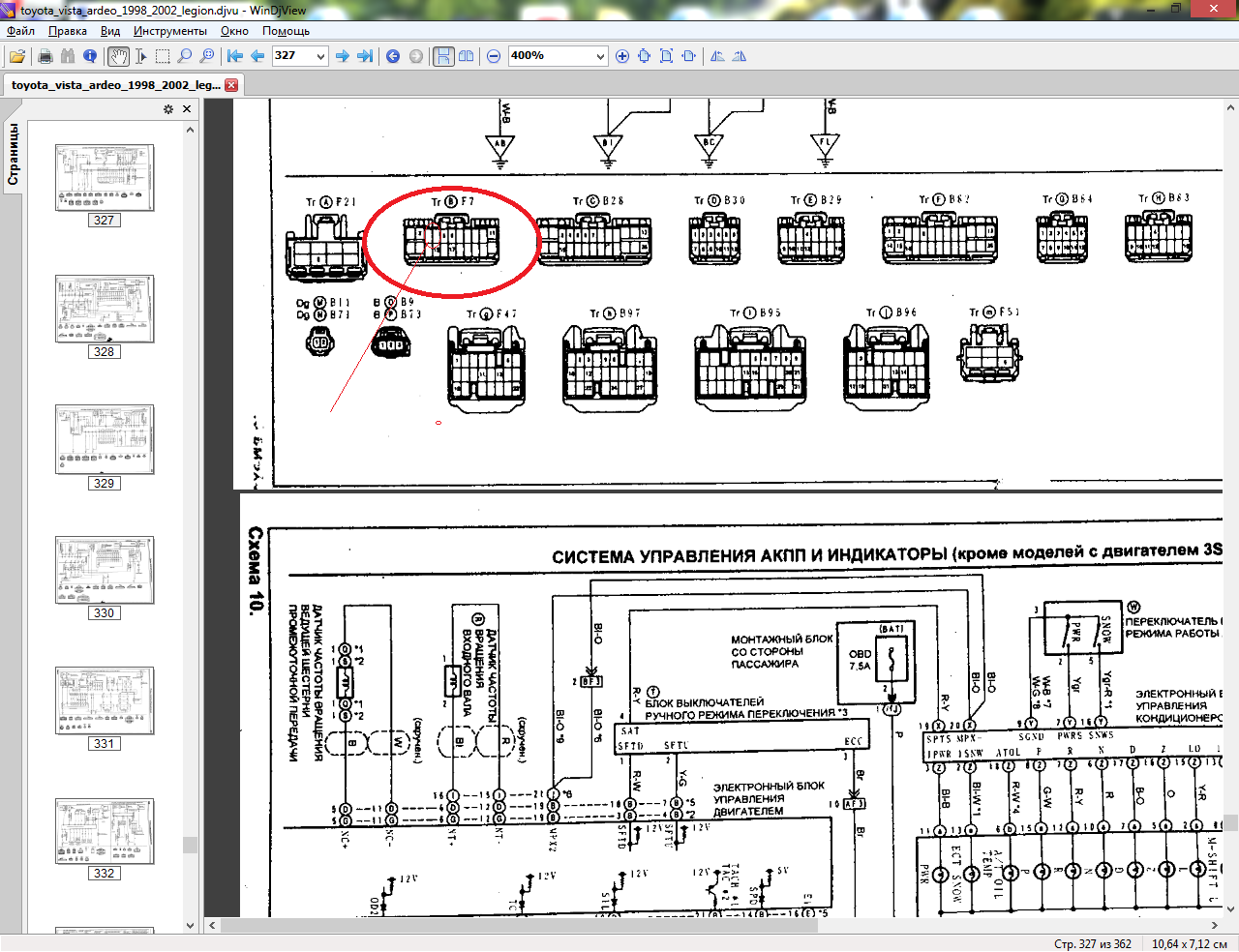Click the Zoom in plus icon

[622, 56]
